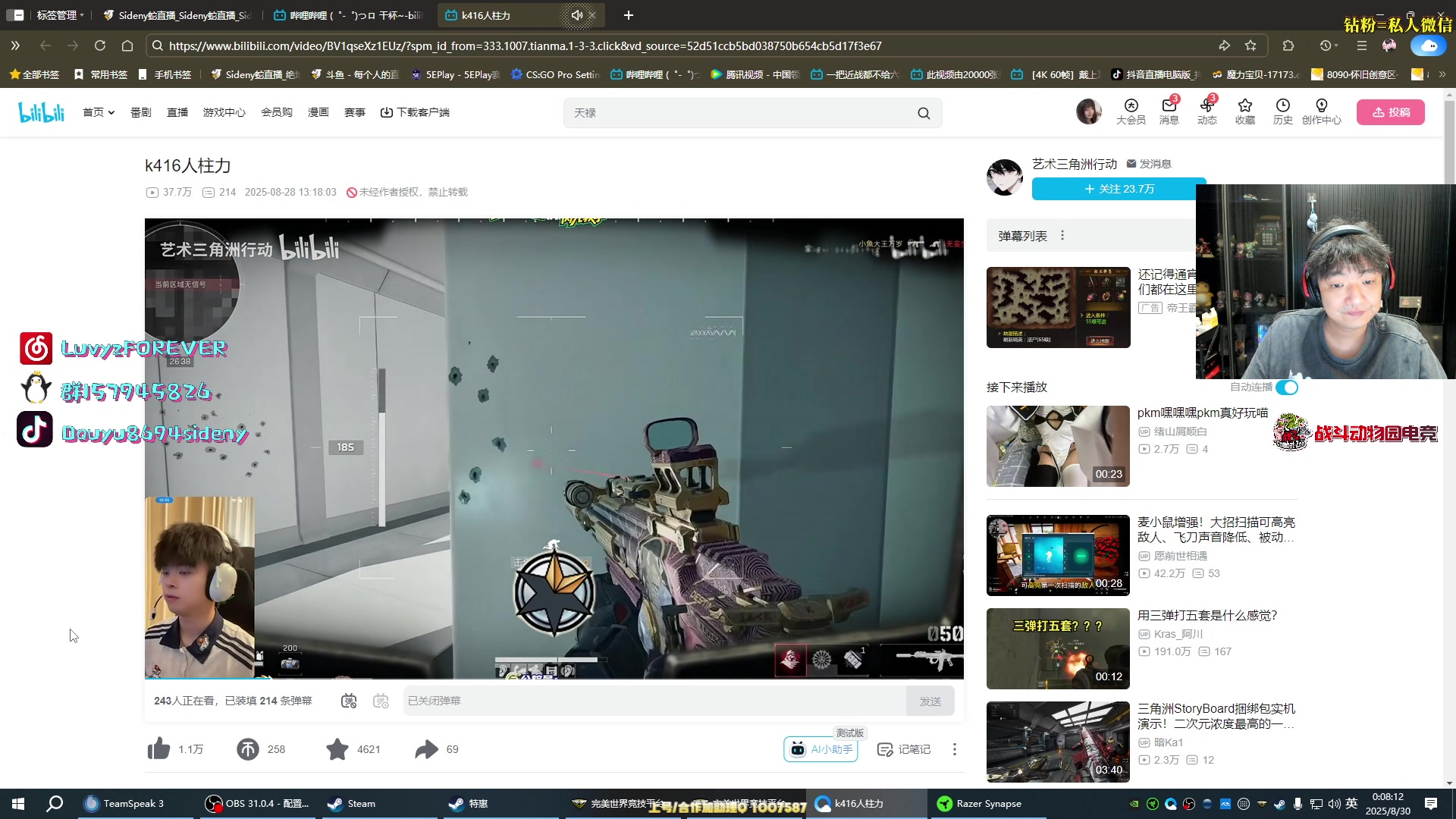Click browser reload icon
This screenshot has height=819, width=1456.
(100, 45)
